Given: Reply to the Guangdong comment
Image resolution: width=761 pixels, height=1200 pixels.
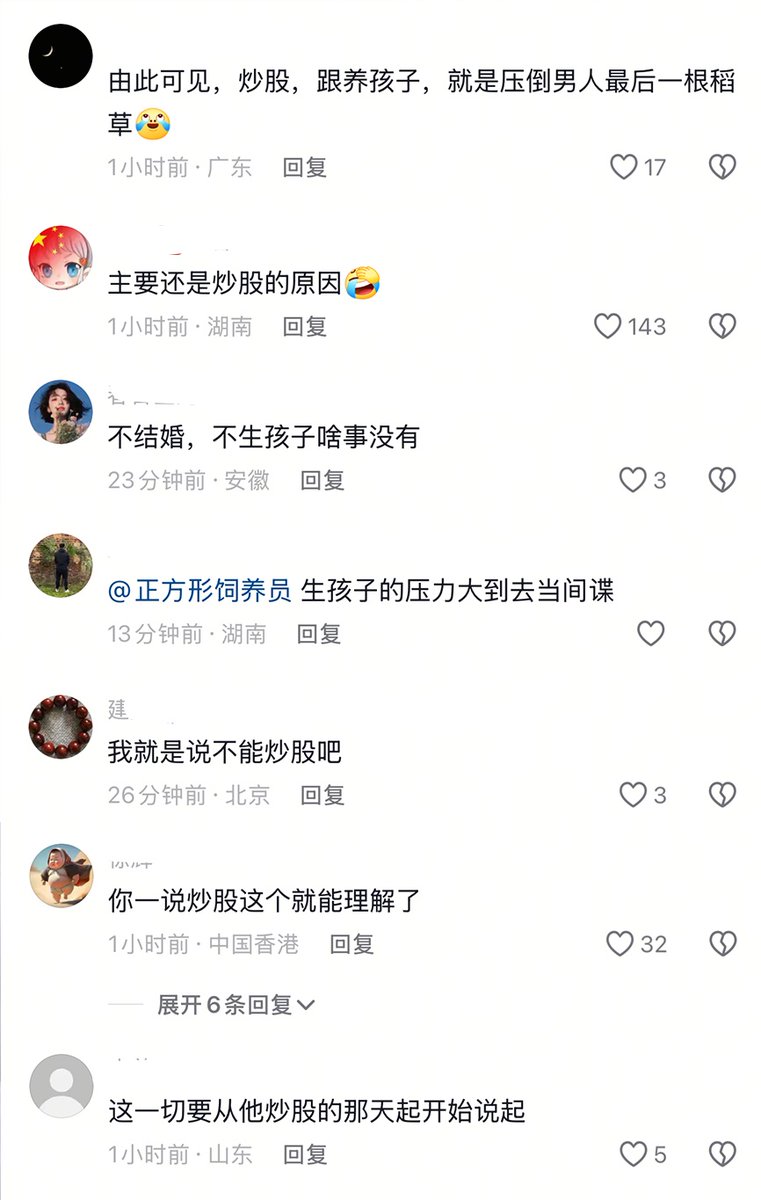Looking at the screenshot, I should [305, 167].
